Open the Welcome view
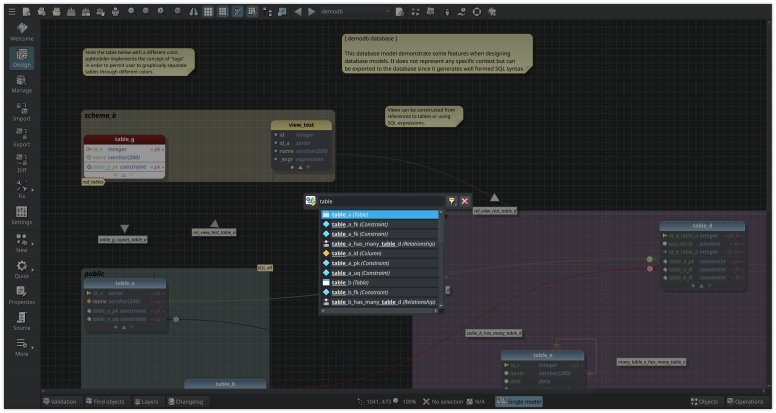 tap(22, 32)
